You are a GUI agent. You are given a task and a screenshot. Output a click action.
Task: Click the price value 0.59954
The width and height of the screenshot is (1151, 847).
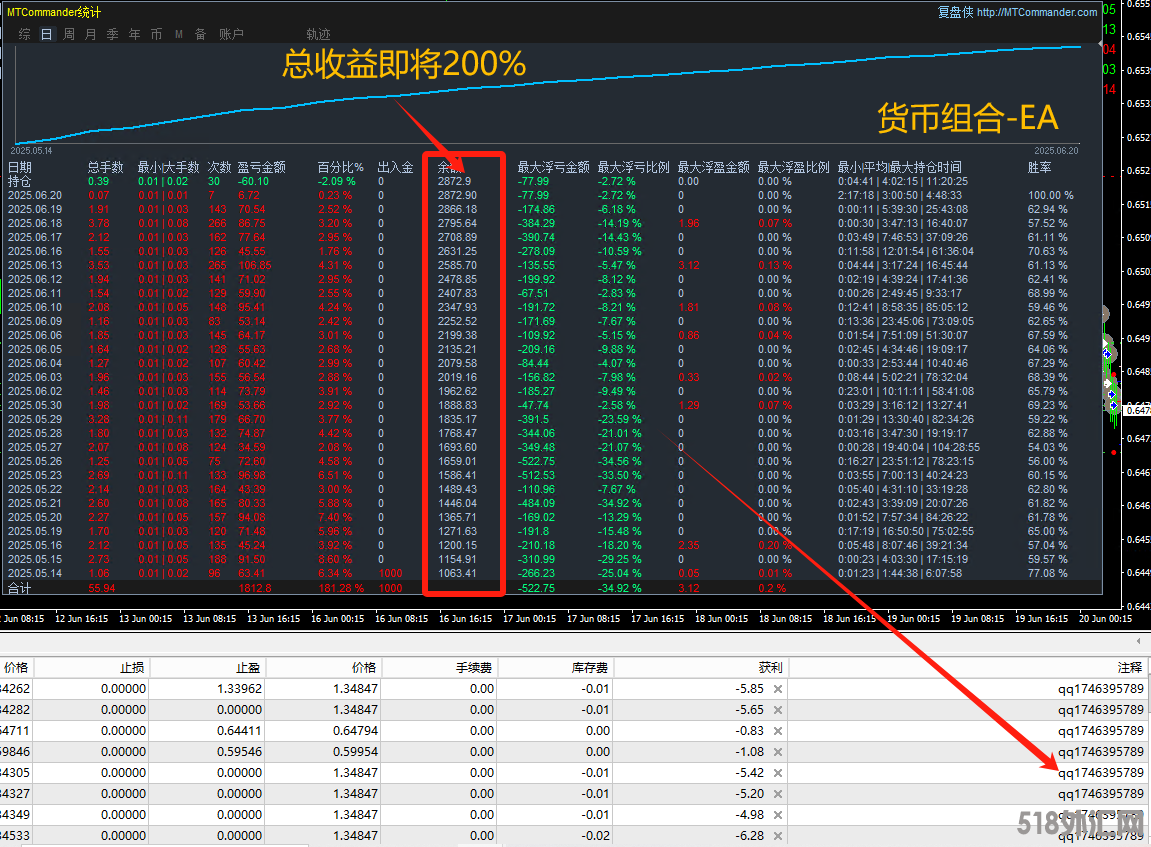pyautogui.click(x=355, y=752)
